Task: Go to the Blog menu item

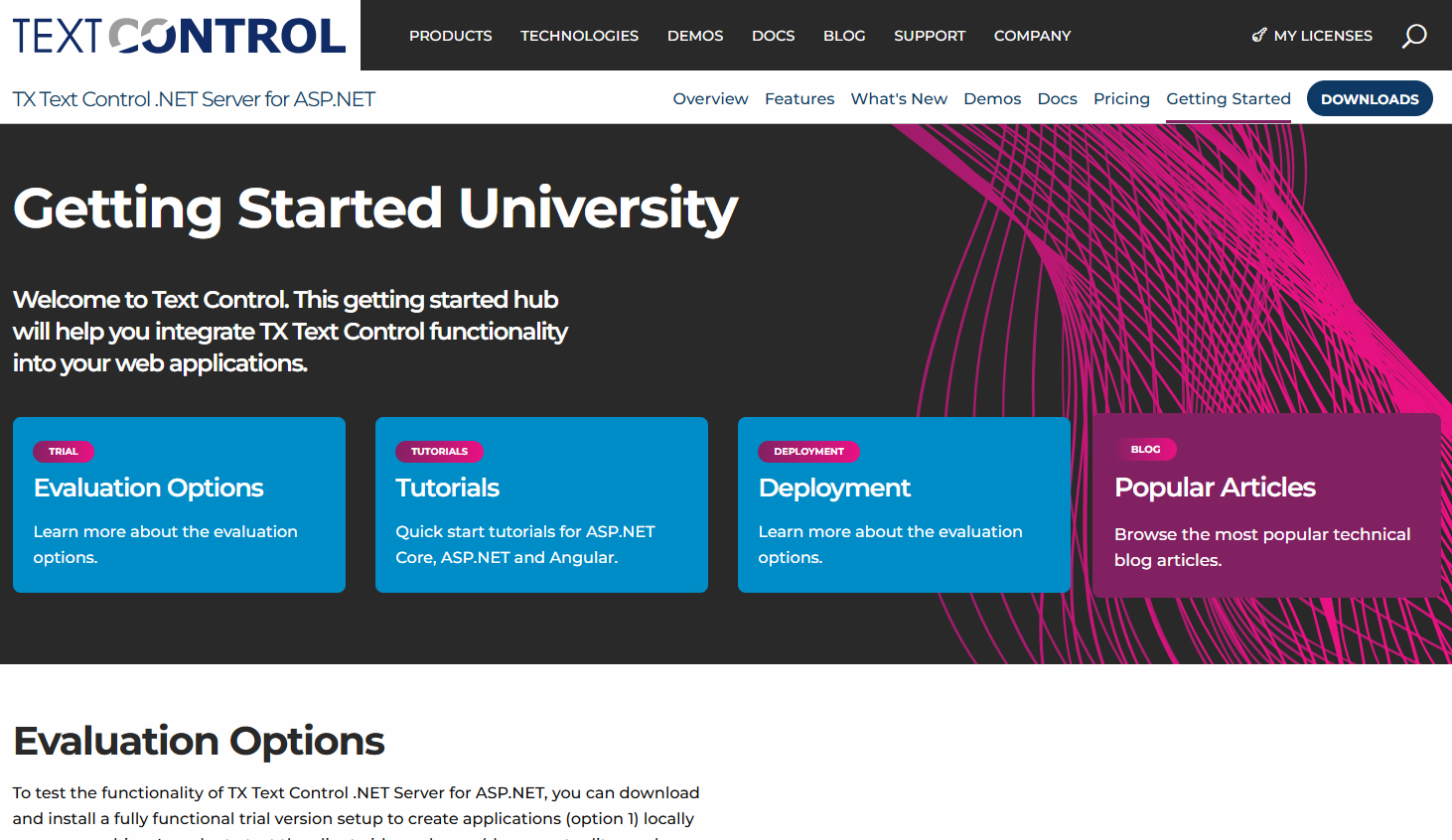Action: tap(844, 36)
